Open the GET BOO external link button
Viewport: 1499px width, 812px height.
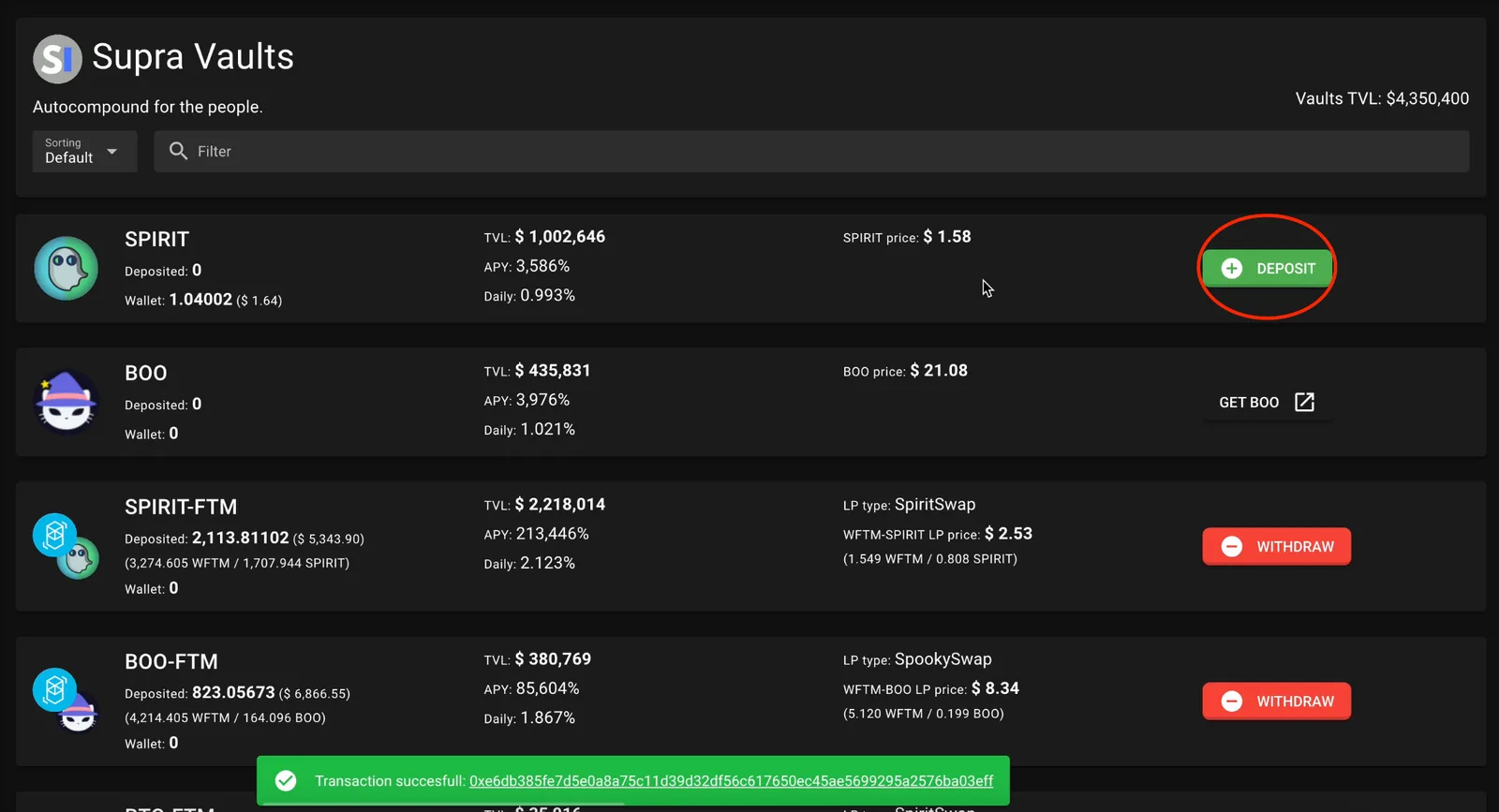tap(1268, 402)
